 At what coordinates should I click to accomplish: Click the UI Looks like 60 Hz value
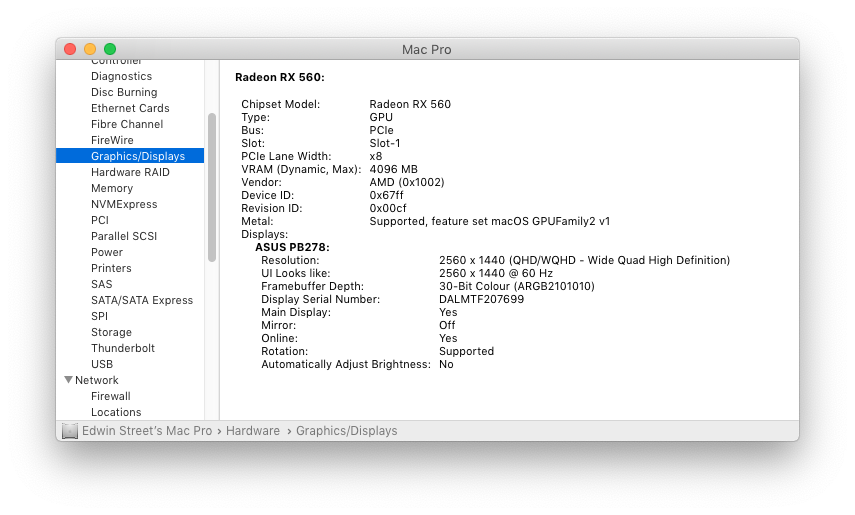pyautogui.click(x=496, y=273)
